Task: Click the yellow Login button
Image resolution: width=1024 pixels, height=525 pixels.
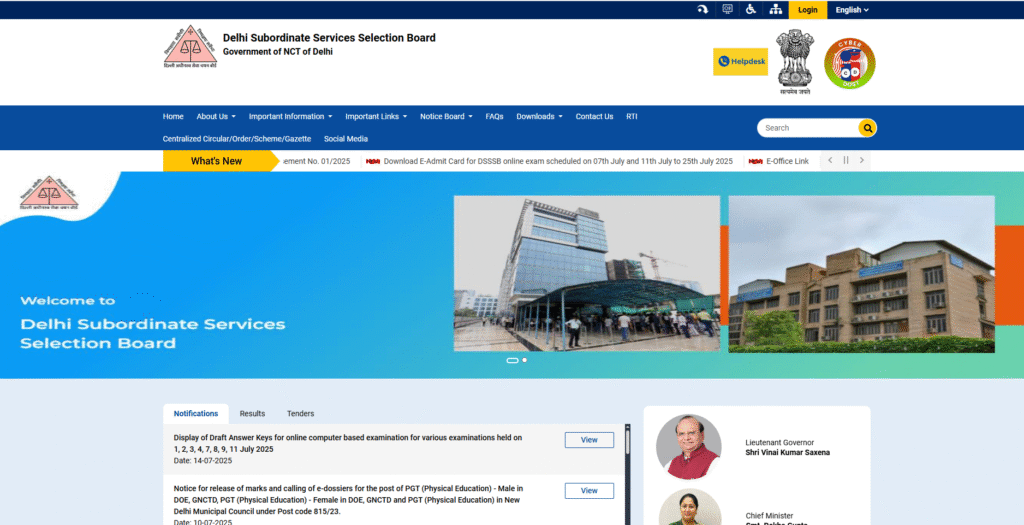Action: (x=808, y=10)
